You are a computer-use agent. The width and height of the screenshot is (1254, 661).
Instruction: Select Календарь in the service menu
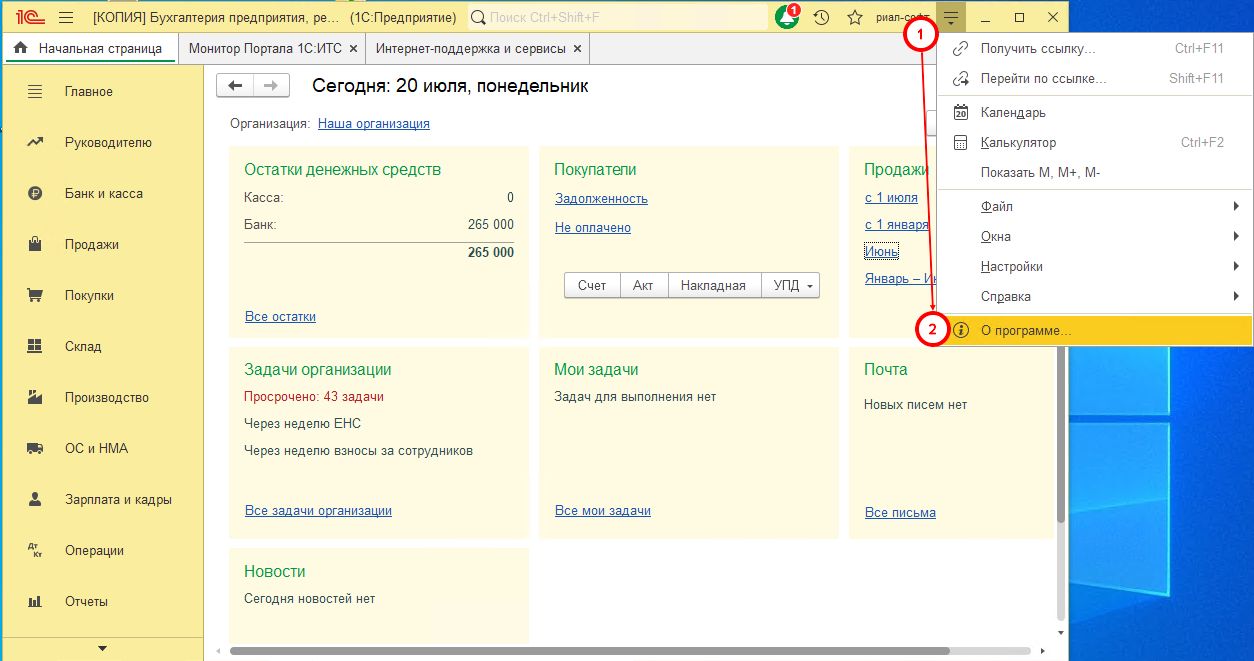point(1094,112)
